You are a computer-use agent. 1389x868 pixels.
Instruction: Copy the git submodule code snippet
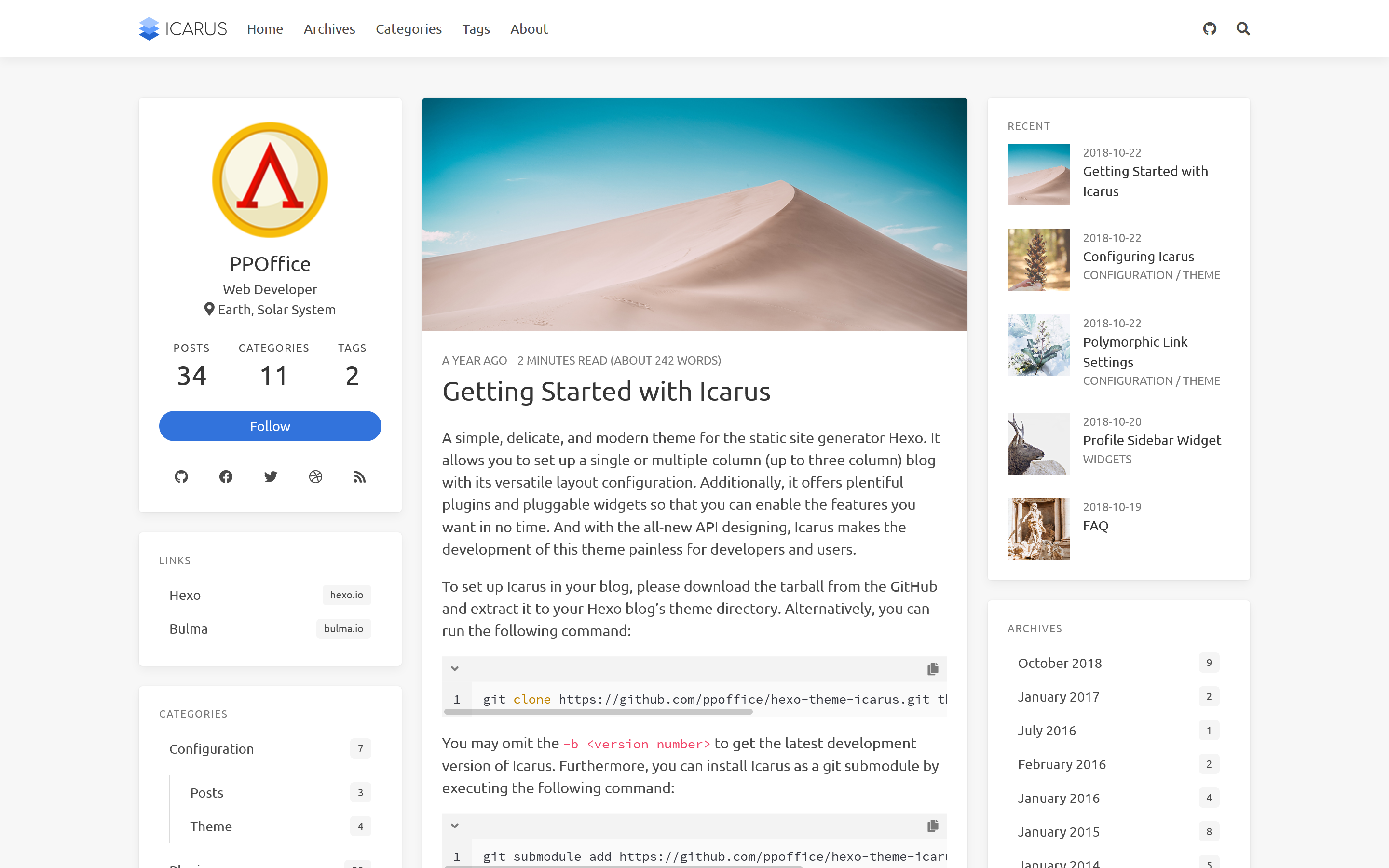[932, 826]
